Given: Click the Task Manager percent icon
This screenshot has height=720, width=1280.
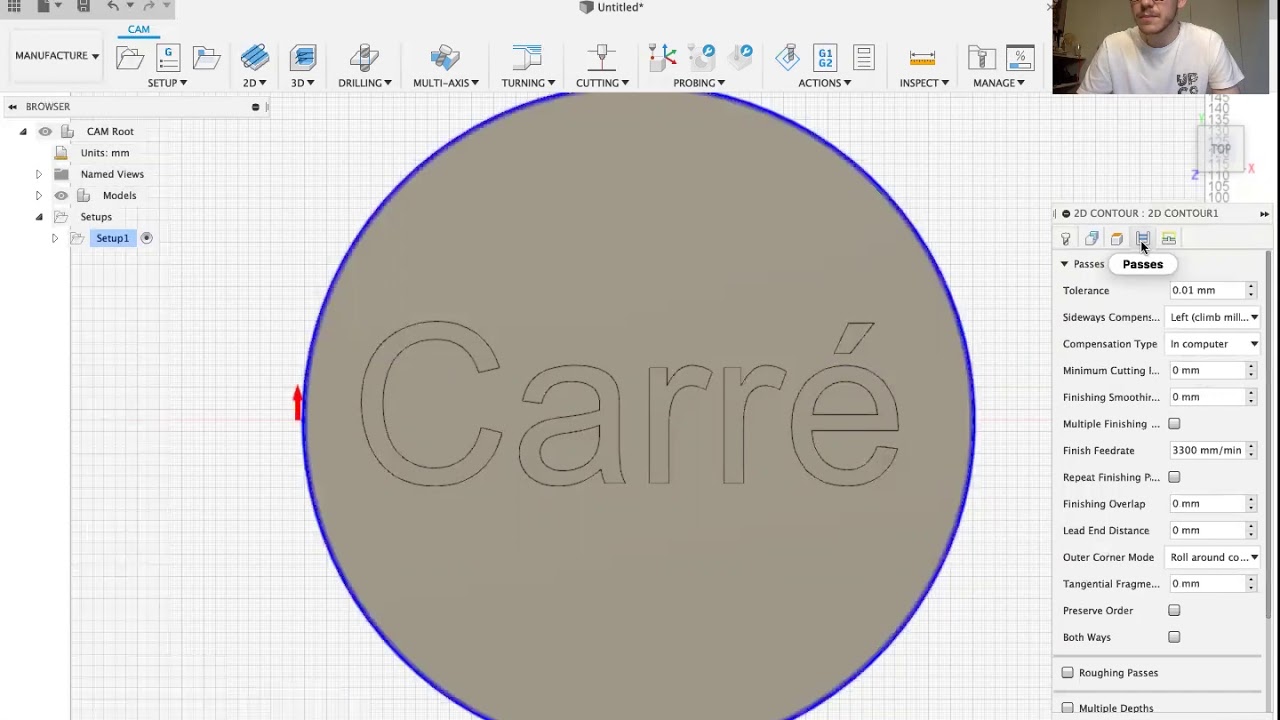Looking at the screenshot, I should click(x=1019, y=57).
